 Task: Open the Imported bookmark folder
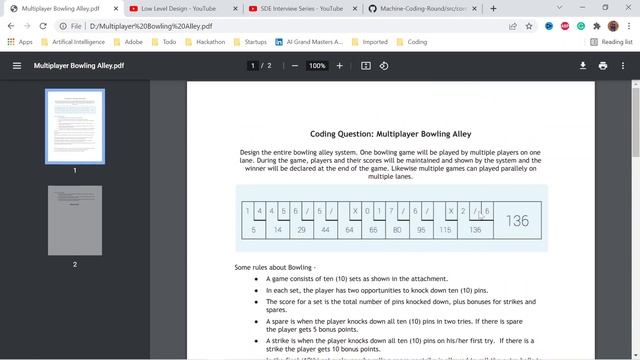[370, 42]
